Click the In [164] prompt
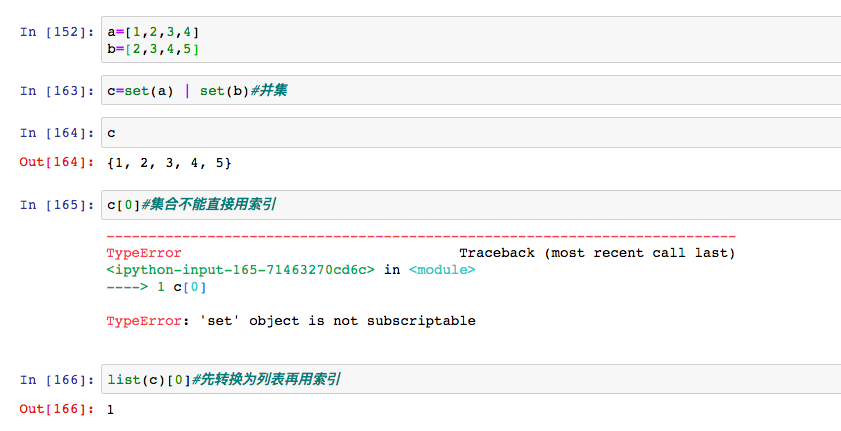The width and height of the screenshot is (841, 431). tap(56, 133)
